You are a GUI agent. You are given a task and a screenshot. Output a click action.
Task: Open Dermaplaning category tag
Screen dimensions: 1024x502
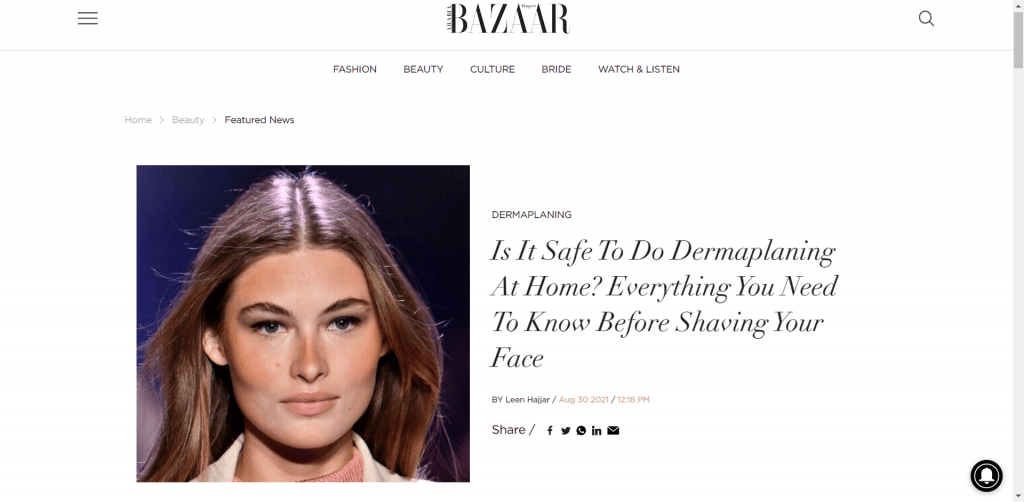[x=532, y=215]
